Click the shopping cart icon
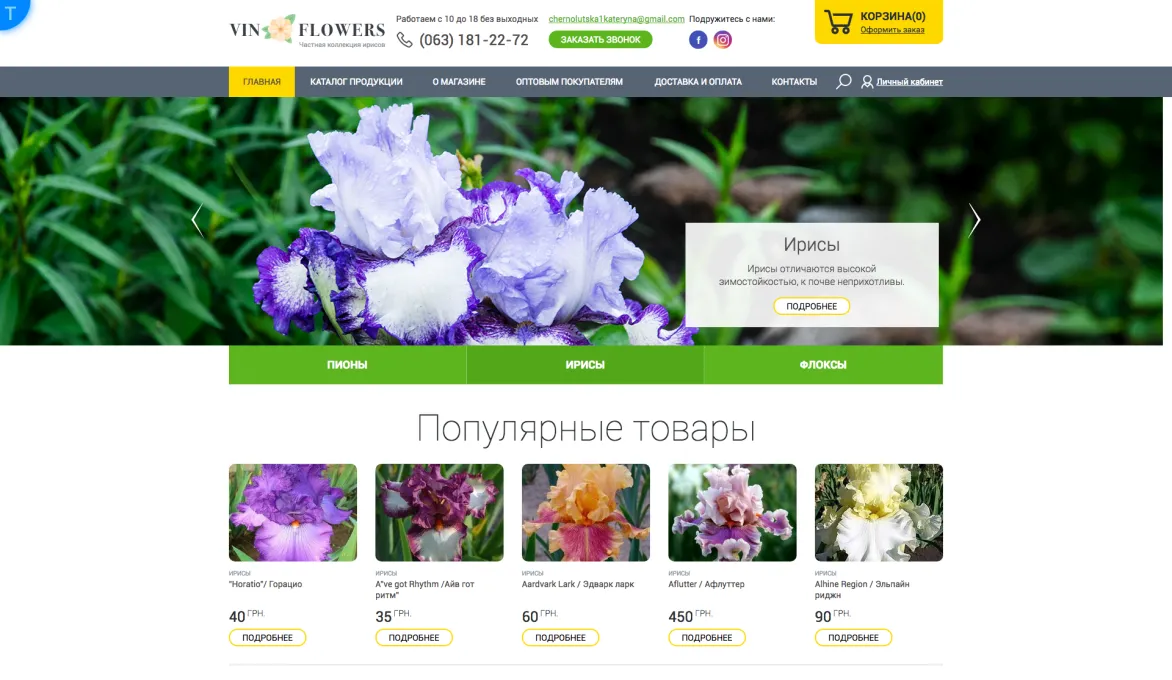The width and height of the screenshot is (1172, 680). [x=838, y=21]
